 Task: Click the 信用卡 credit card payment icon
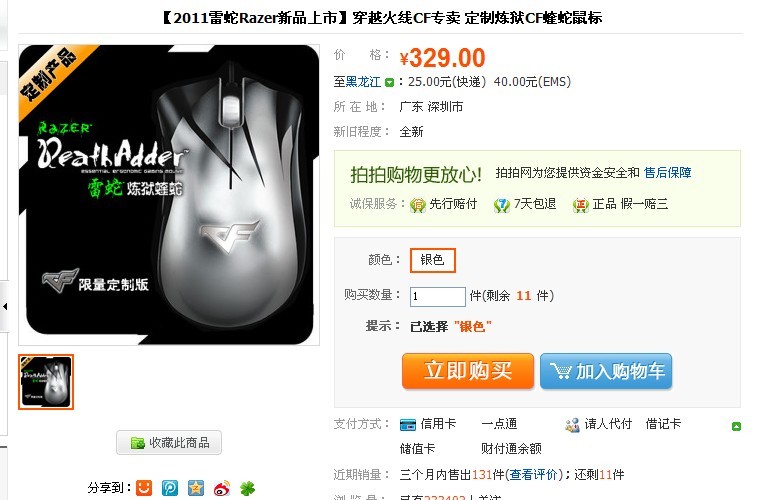(408, 425)
